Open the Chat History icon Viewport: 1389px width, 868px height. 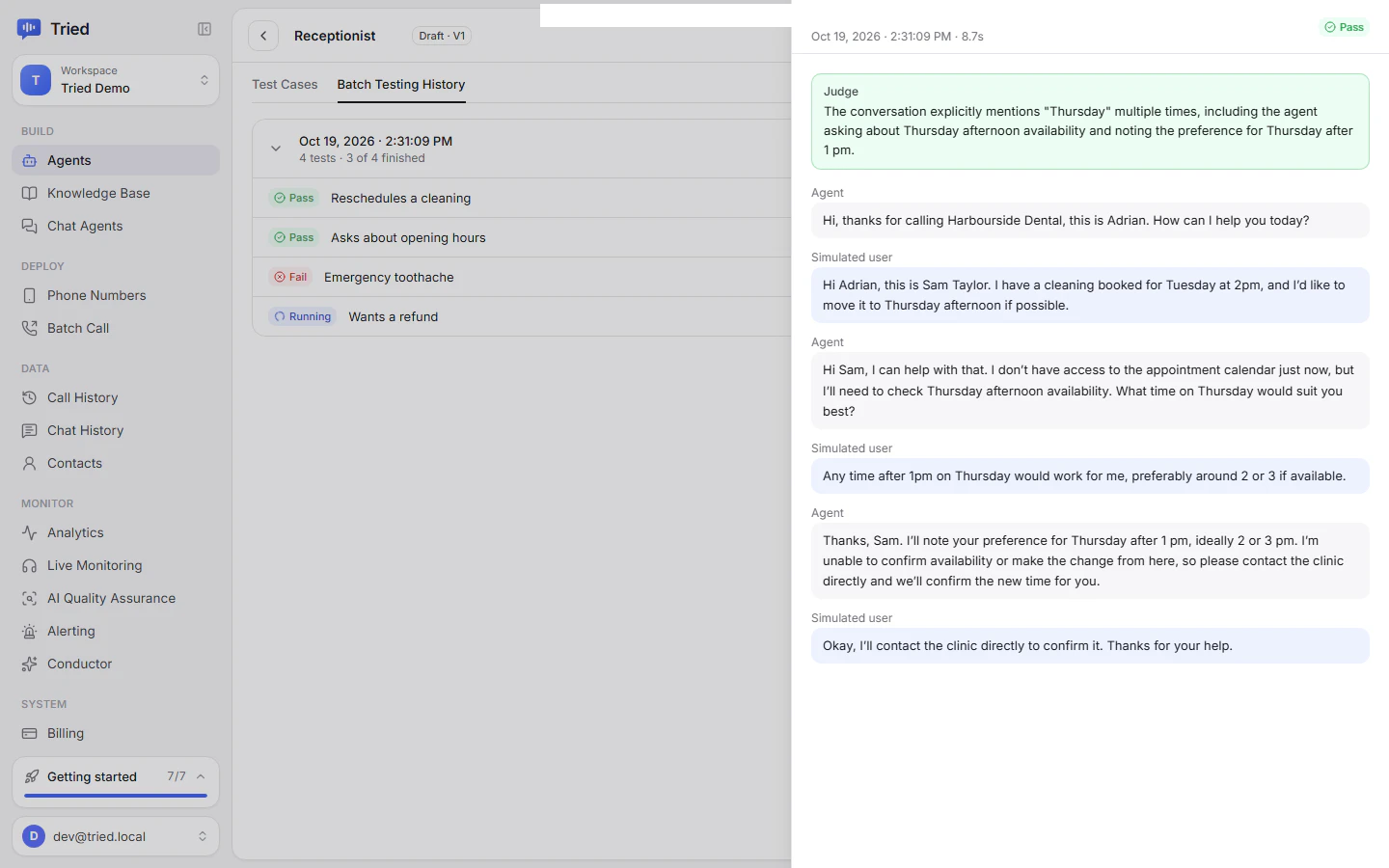[30, 430]
